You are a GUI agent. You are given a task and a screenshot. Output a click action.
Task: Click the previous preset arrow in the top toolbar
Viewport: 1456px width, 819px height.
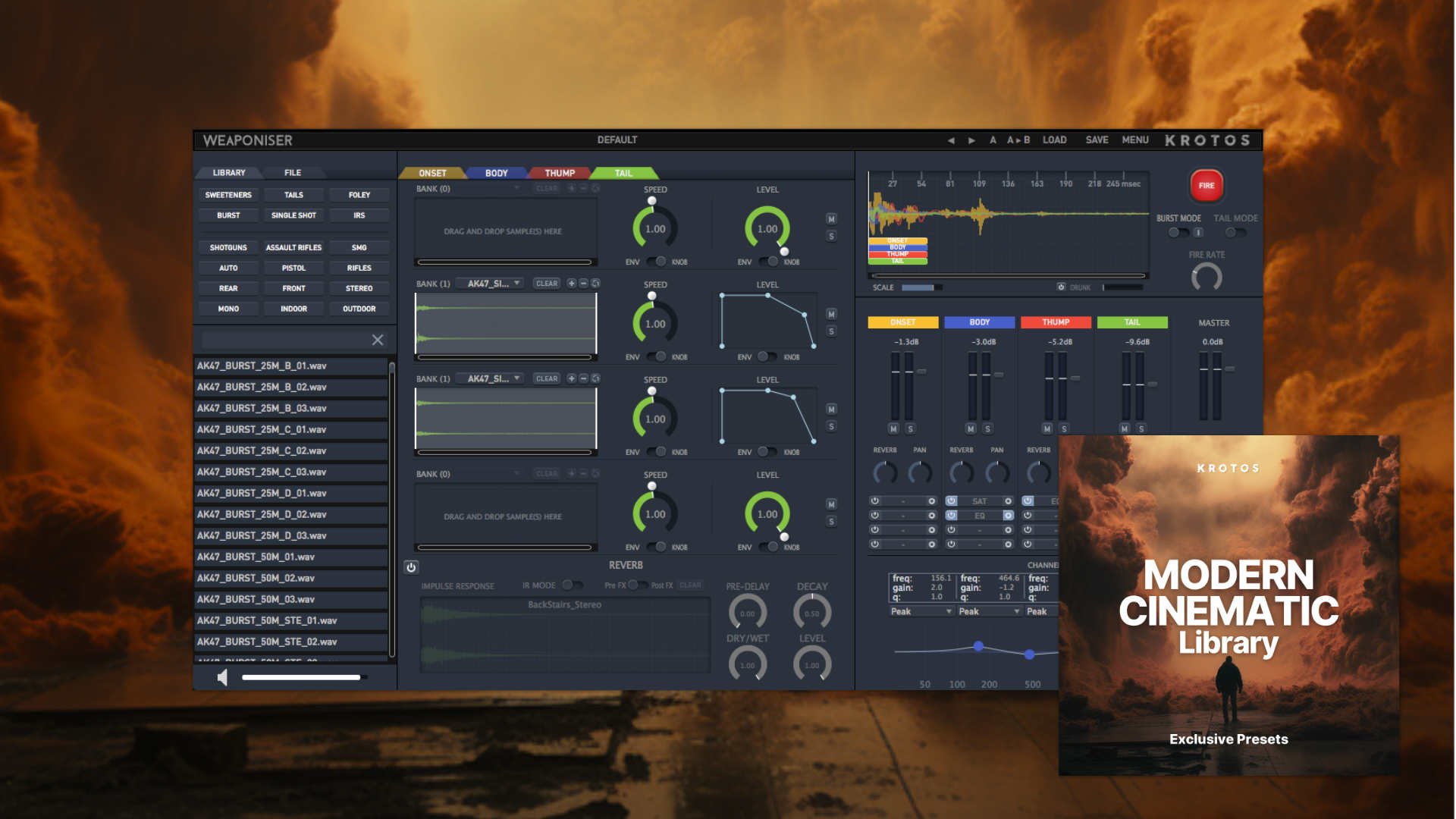tap(950, 140)
